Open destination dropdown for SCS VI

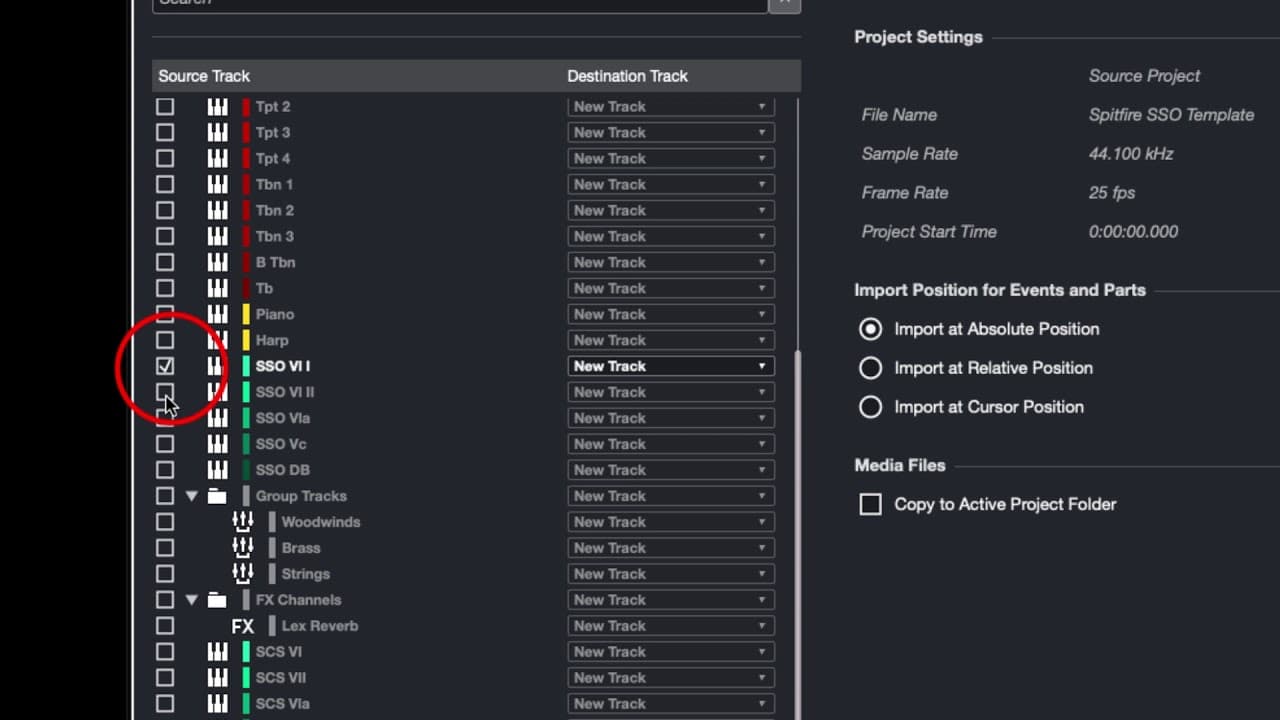671,652
